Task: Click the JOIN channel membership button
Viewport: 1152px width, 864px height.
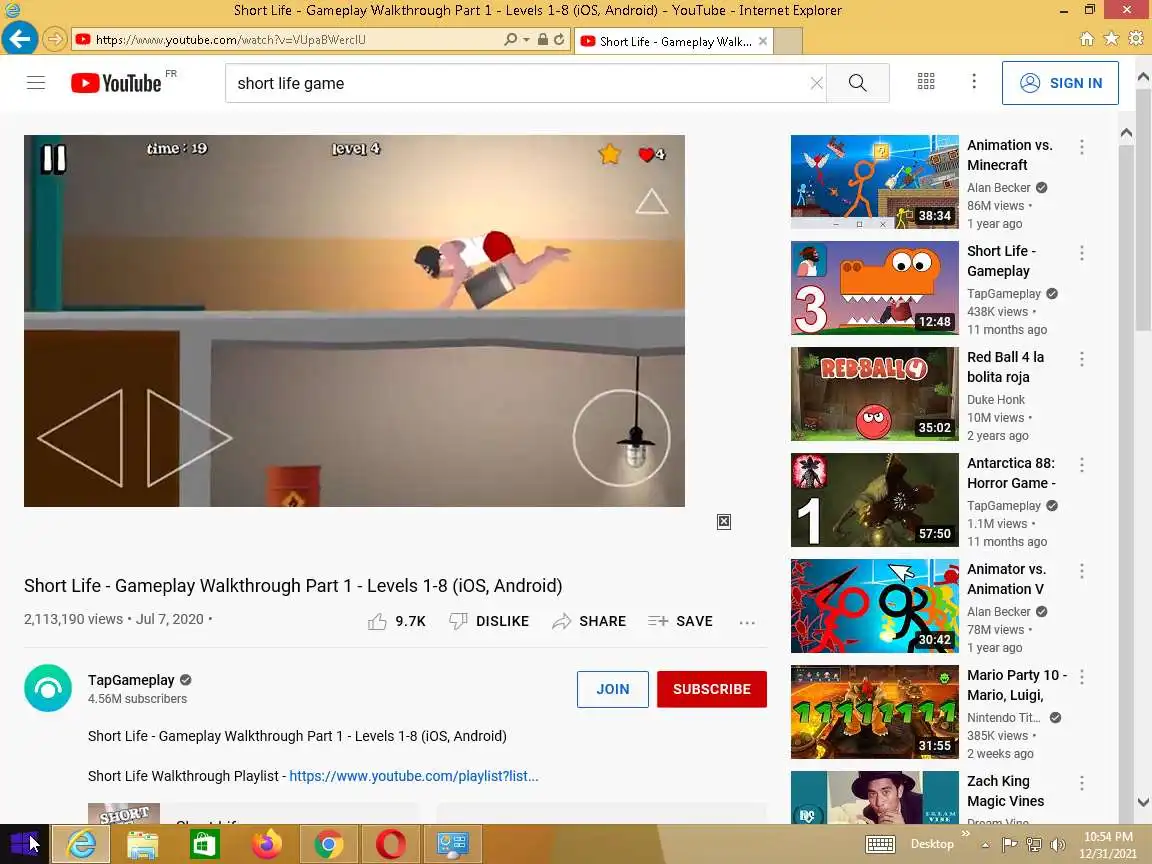Action: click(613, 689)
